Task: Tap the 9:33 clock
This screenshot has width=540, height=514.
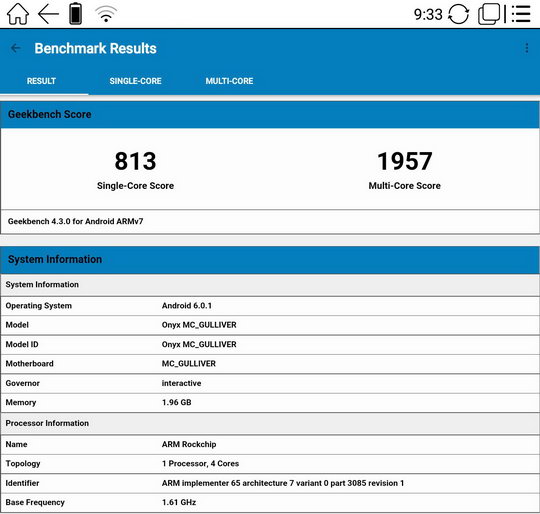Action: pyautogui.click(x=428, y=14)
